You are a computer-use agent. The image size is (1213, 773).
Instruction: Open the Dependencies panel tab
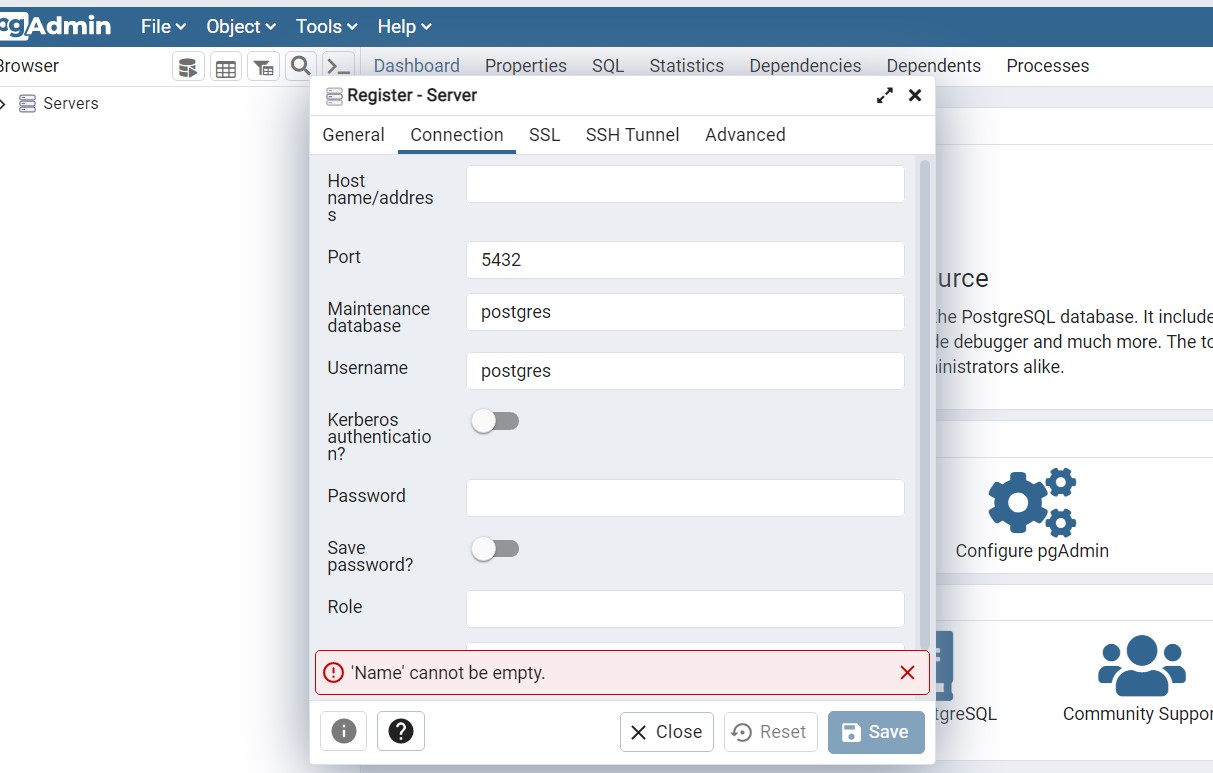(805, 66)
